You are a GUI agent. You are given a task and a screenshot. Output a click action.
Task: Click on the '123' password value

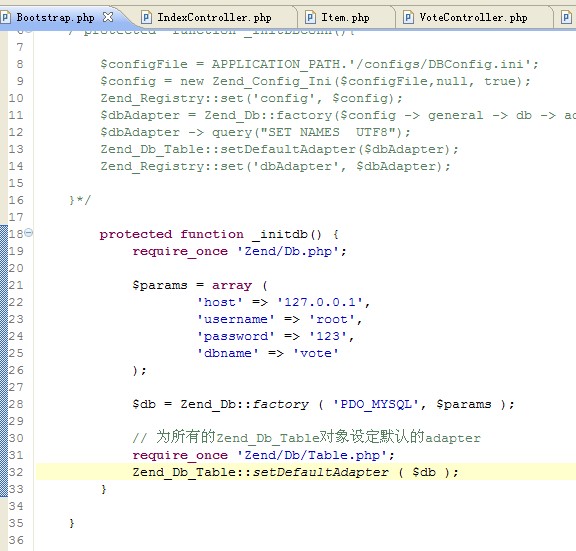pyautogui.click(x=328, y=336)
